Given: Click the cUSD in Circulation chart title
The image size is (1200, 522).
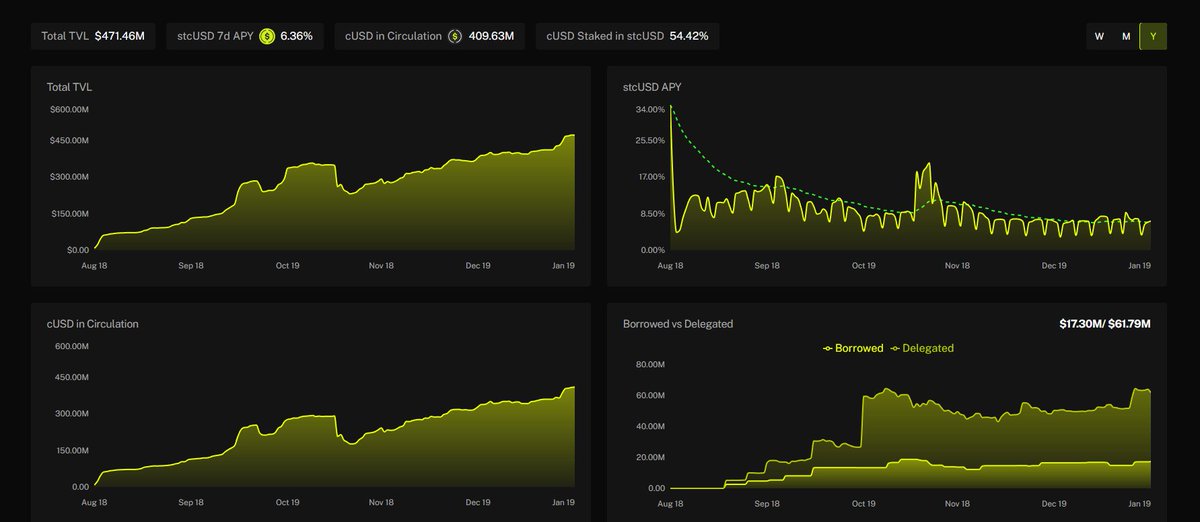Looking at the screenshot, I should [93, 324].
